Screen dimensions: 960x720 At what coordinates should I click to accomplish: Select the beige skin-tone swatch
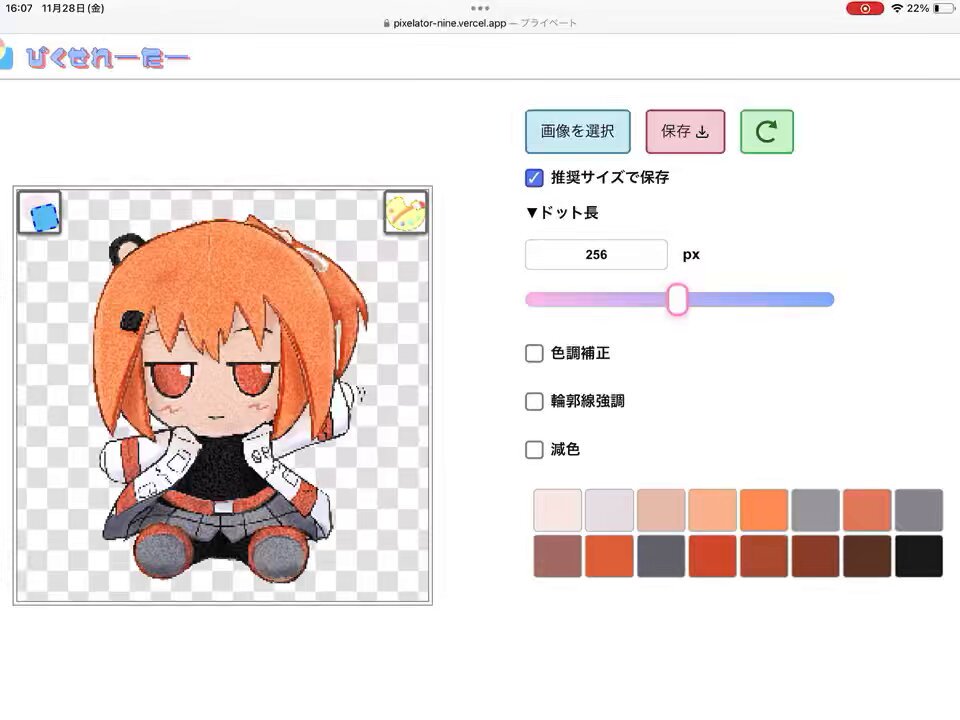[x=661, y=510]
